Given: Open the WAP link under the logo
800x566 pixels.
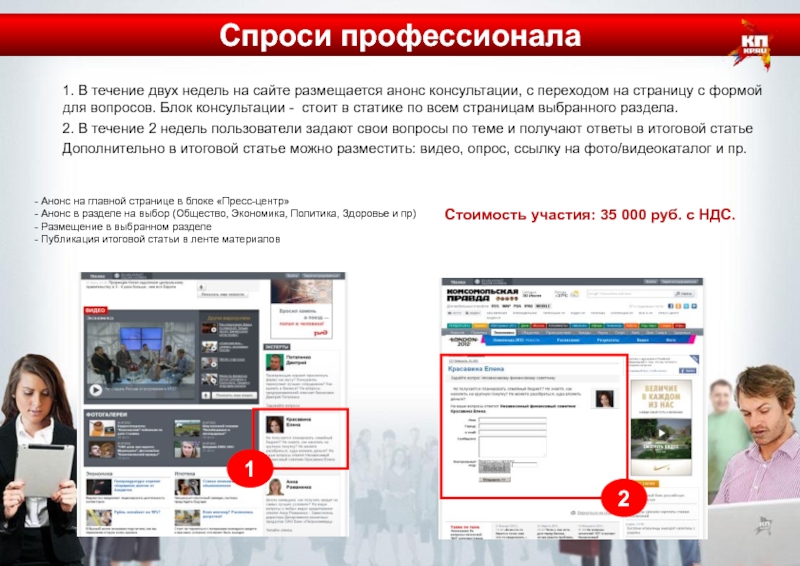Looking at the screenshot, I should click(506, 306).
